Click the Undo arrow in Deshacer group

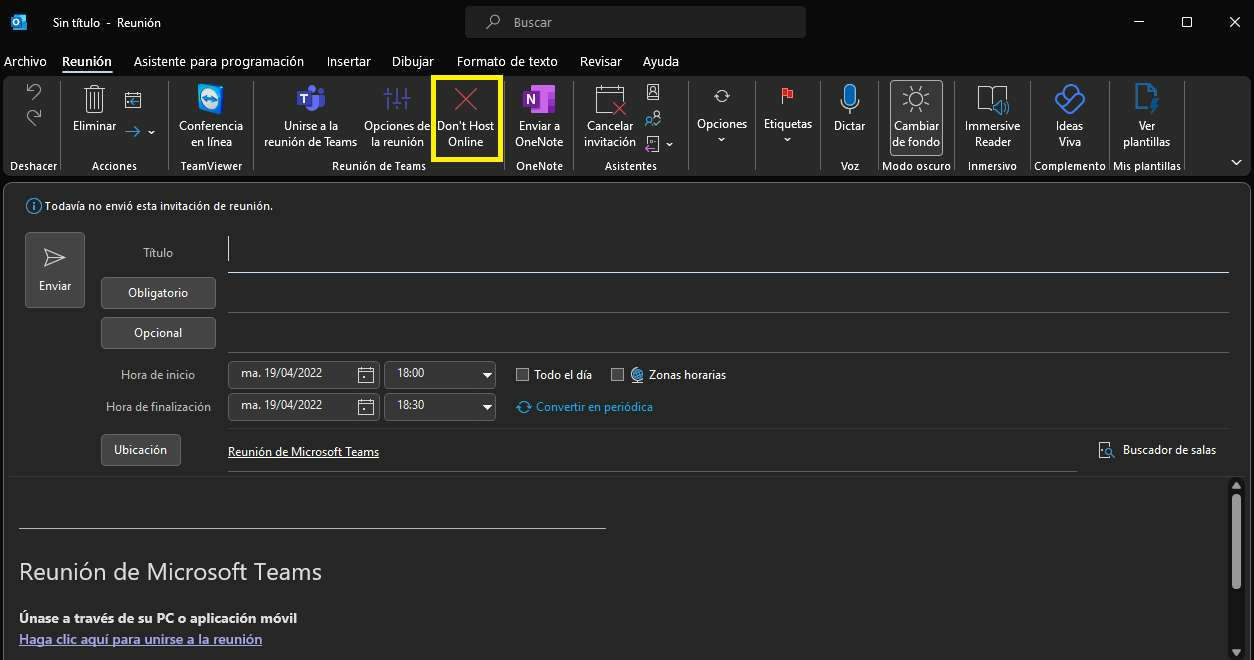[x=34, y=92]
